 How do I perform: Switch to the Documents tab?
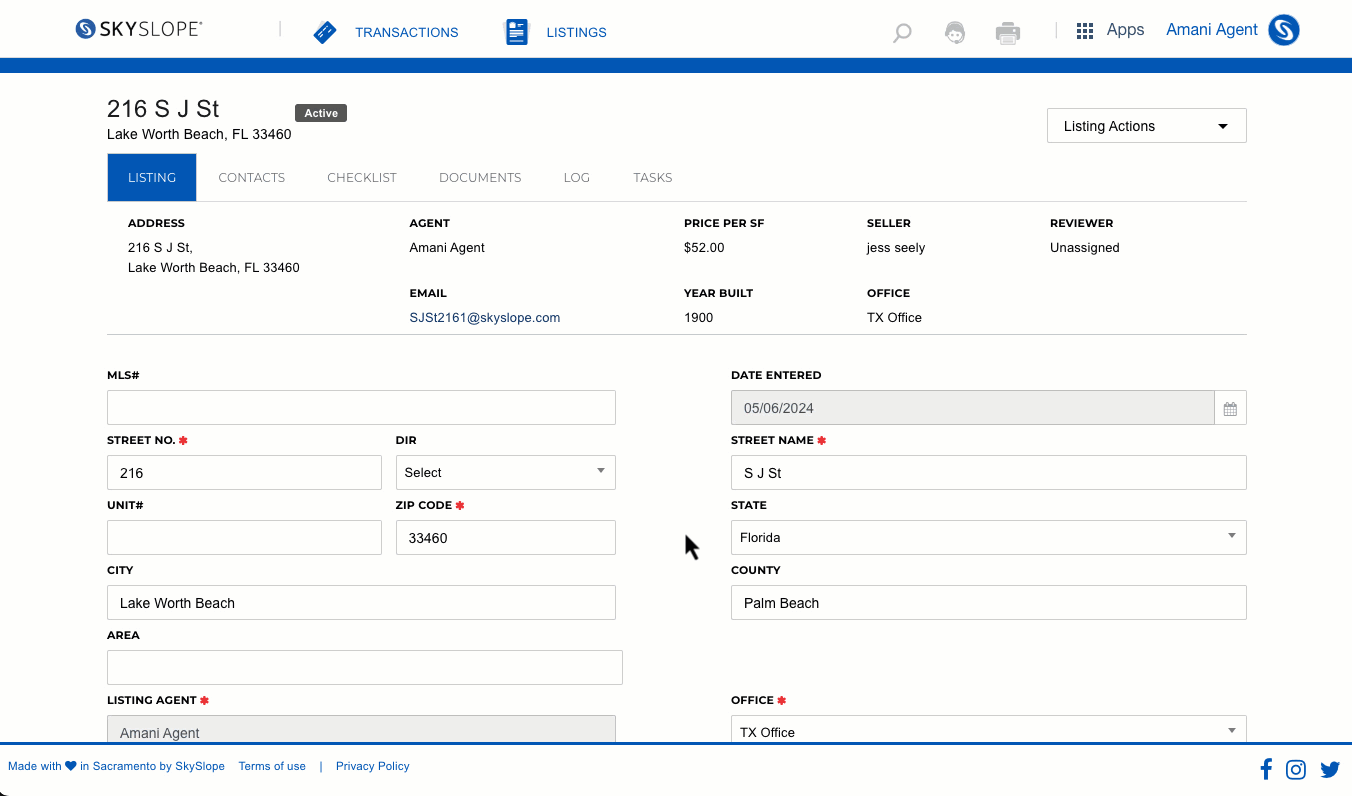[480, 177]
